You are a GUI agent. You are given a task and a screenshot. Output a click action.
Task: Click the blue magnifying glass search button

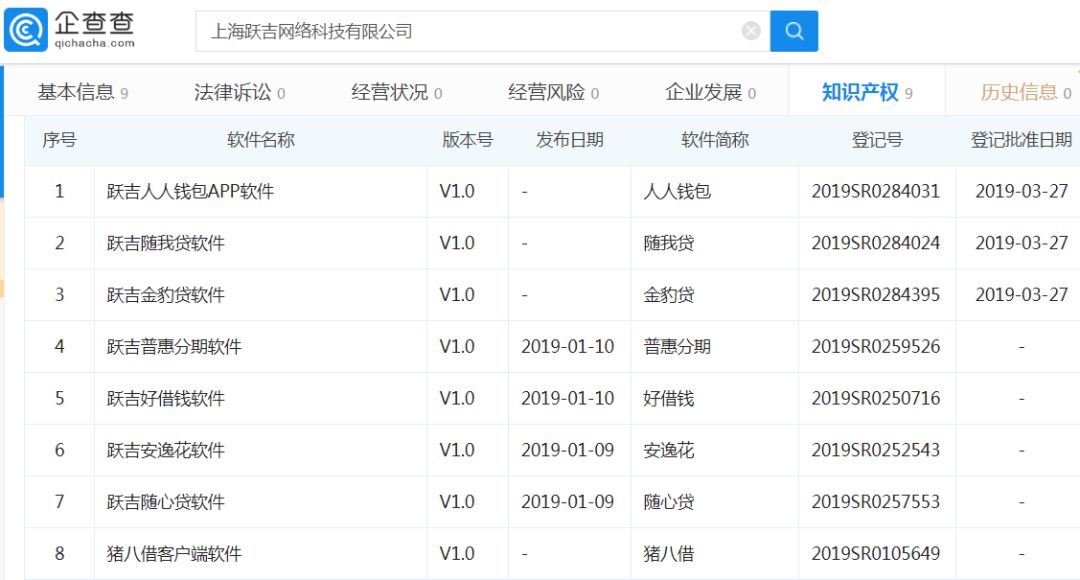[x=794, y=31]
